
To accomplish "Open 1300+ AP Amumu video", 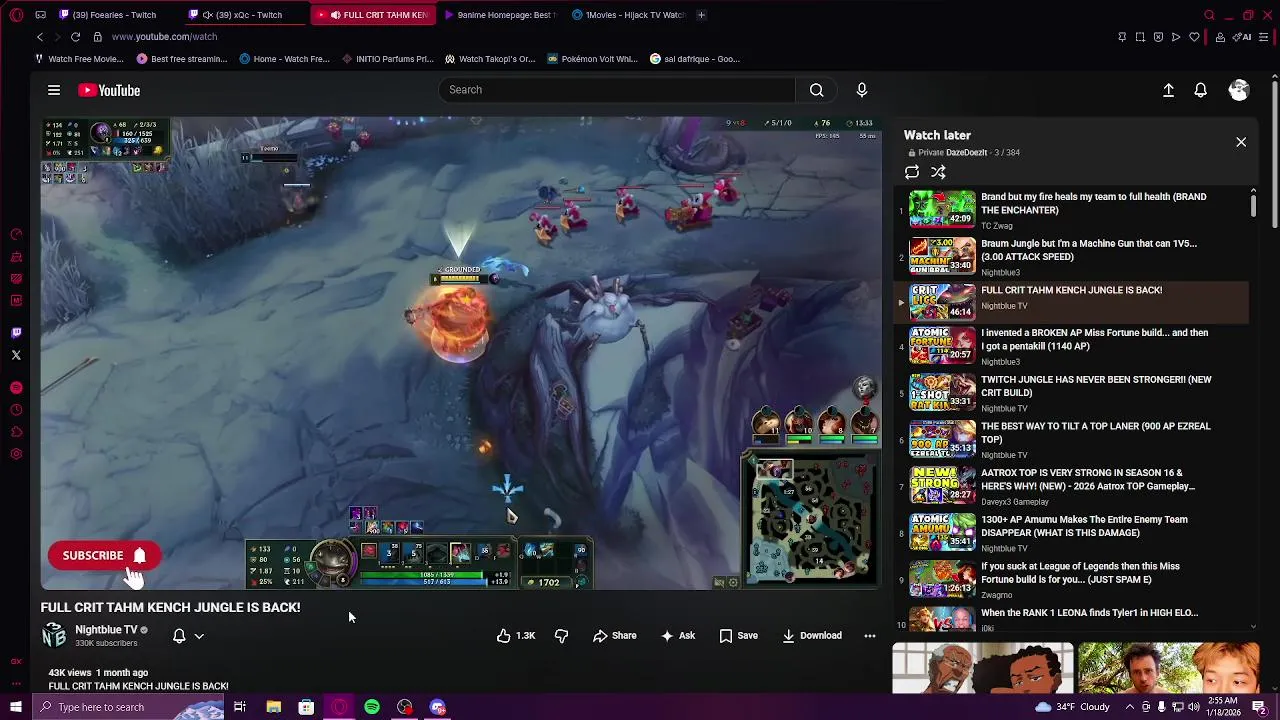I will click(x=1070, y=533).
